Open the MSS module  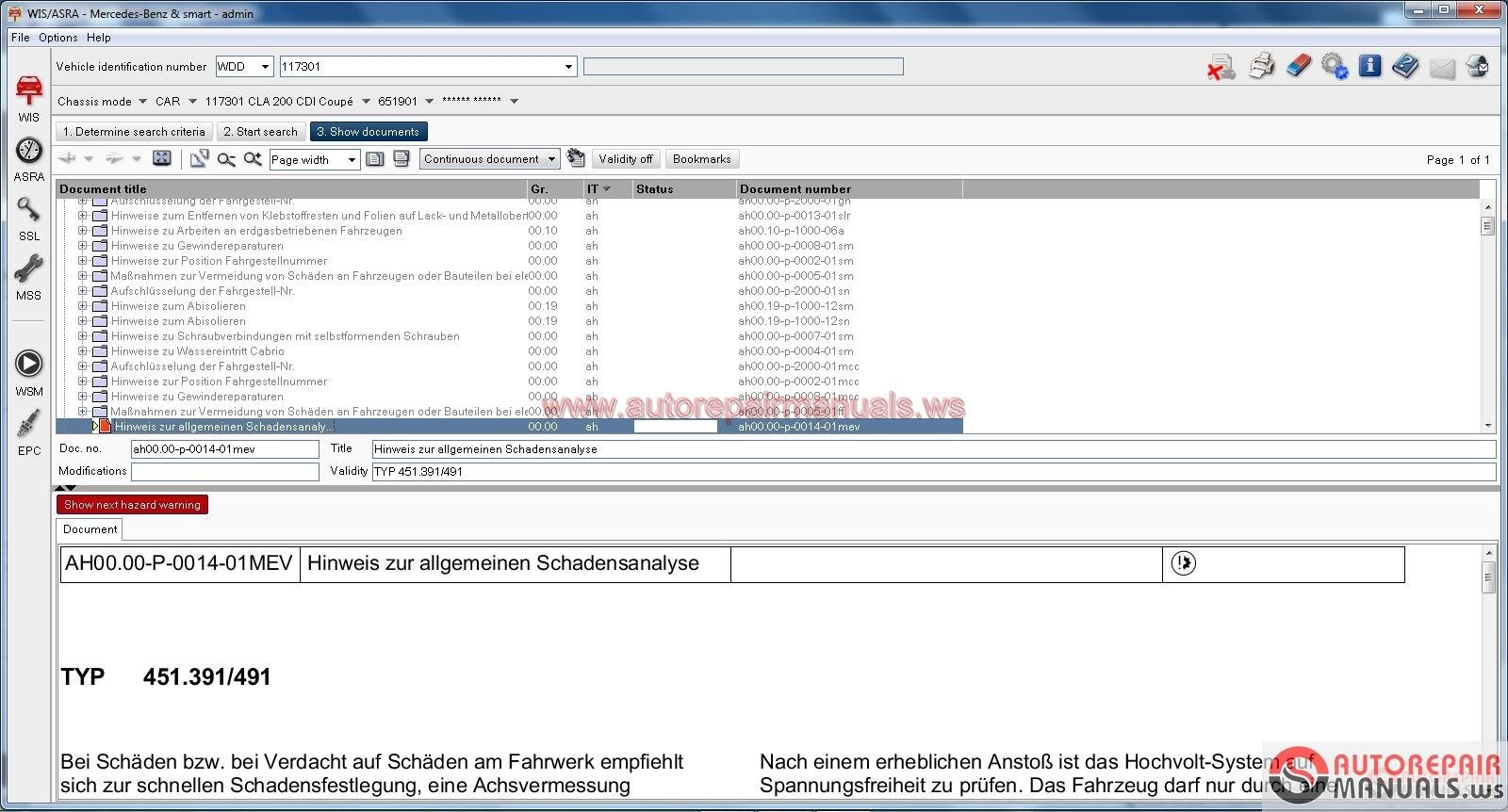[x=29, y=277]
